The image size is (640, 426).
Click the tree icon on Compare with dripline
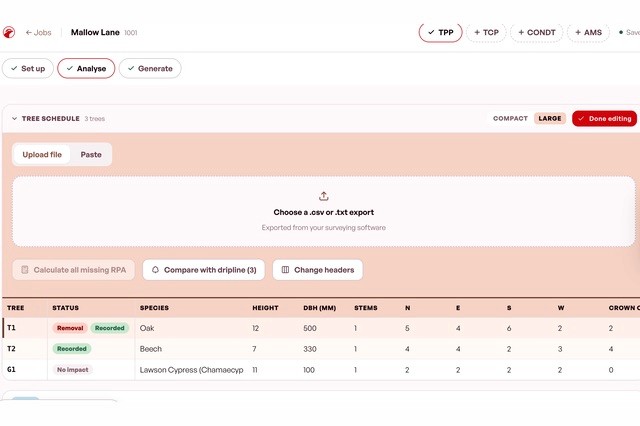[155, 270]
